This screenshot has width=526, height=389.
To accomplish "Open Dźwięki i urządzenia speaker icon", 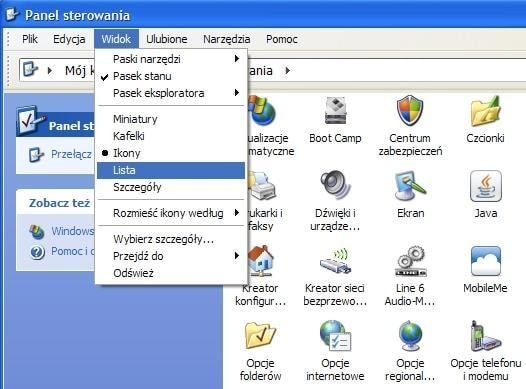I will pos(335,185).
